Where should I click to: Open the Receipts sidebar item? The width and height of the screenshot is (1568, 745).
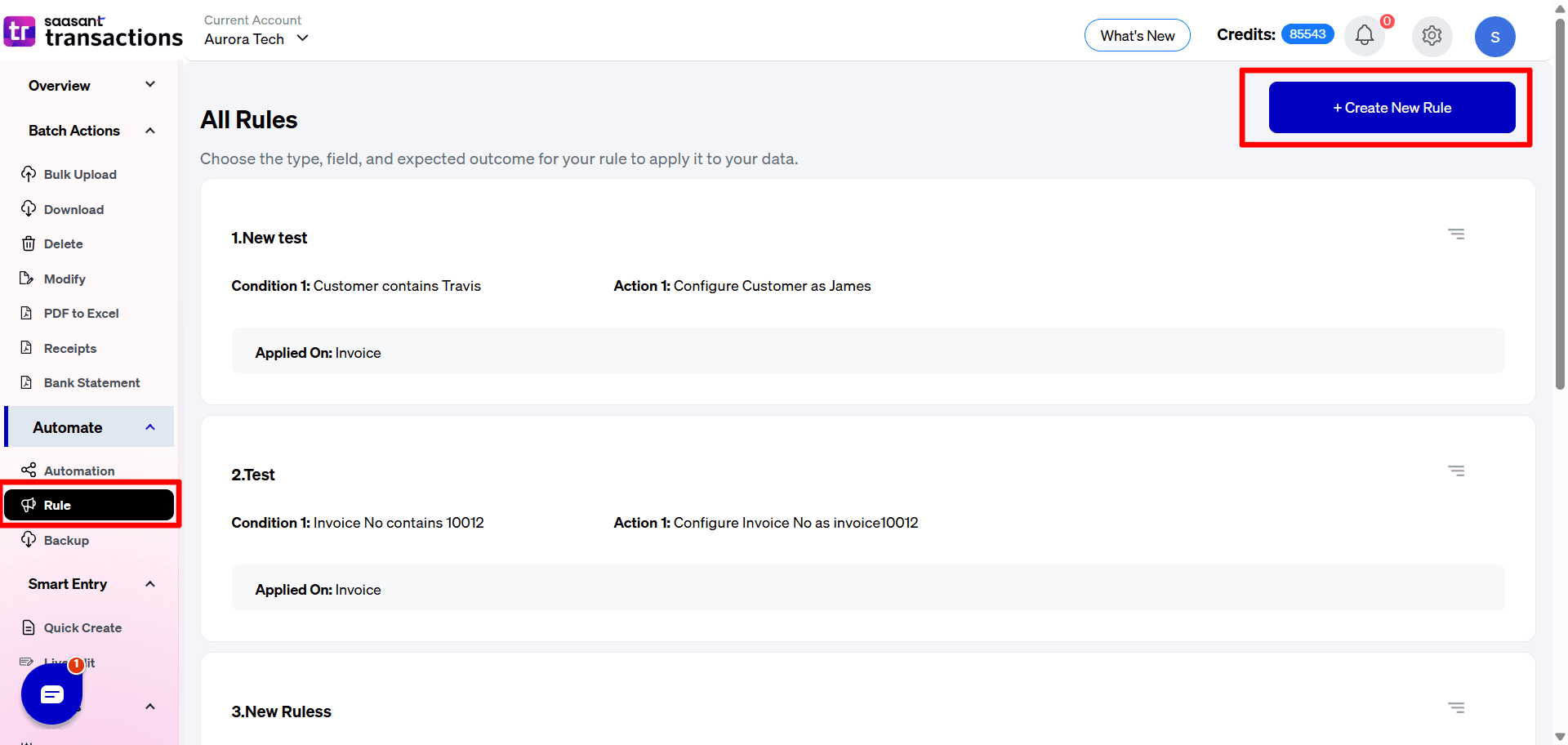pos(69,348)
